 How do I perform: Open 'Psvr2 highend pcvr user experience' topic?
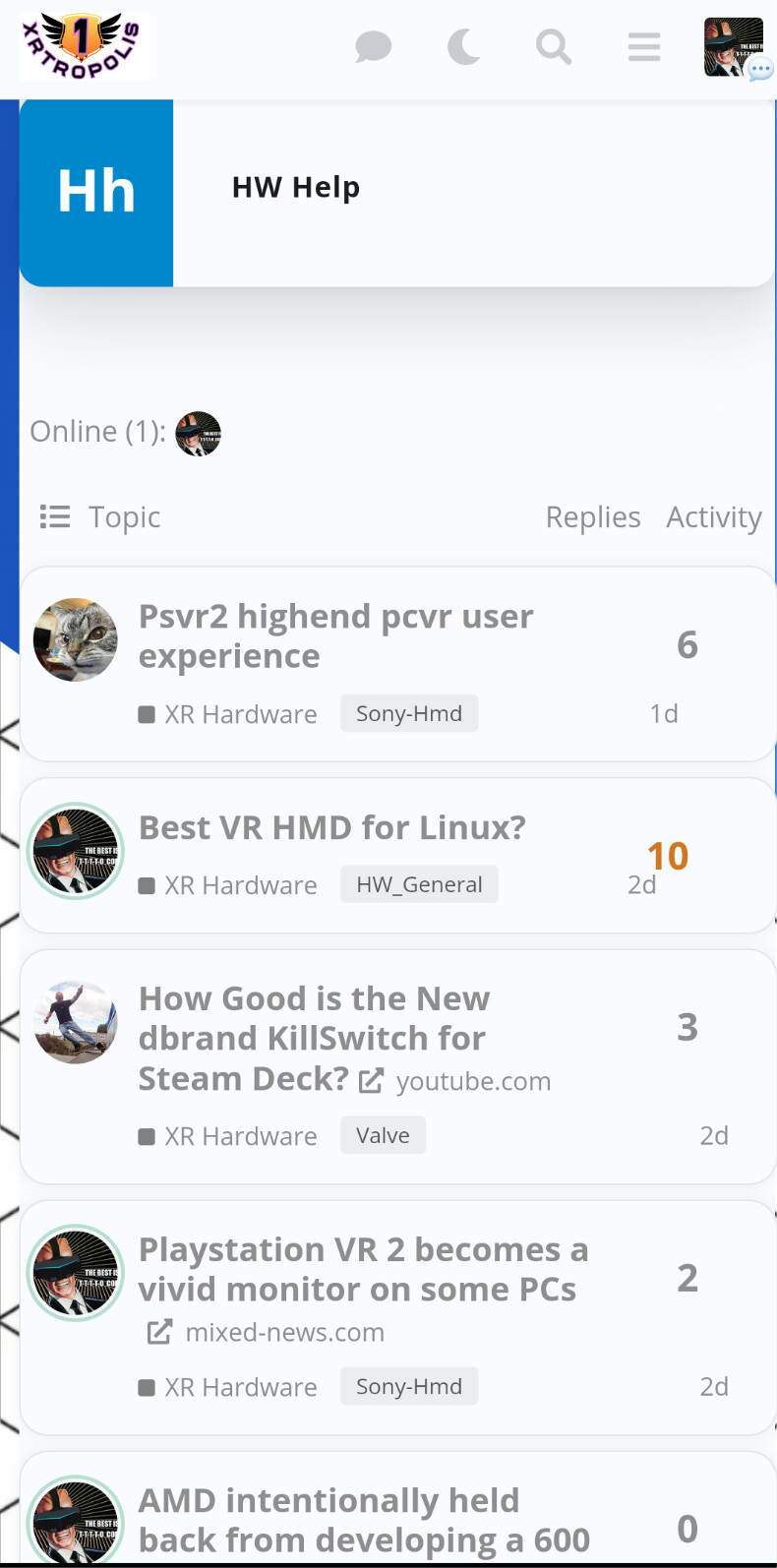point(335,635)
